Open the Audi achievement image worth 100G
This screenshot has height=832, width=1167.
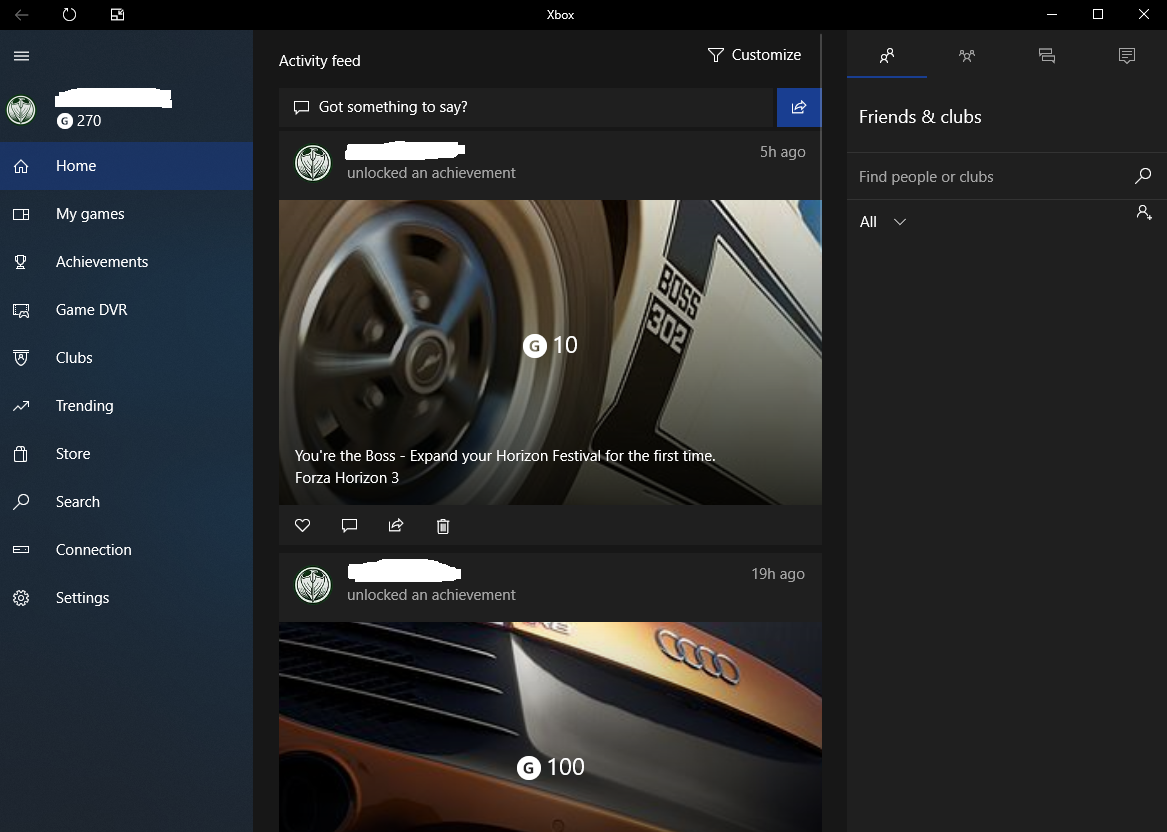coord(550,727)
